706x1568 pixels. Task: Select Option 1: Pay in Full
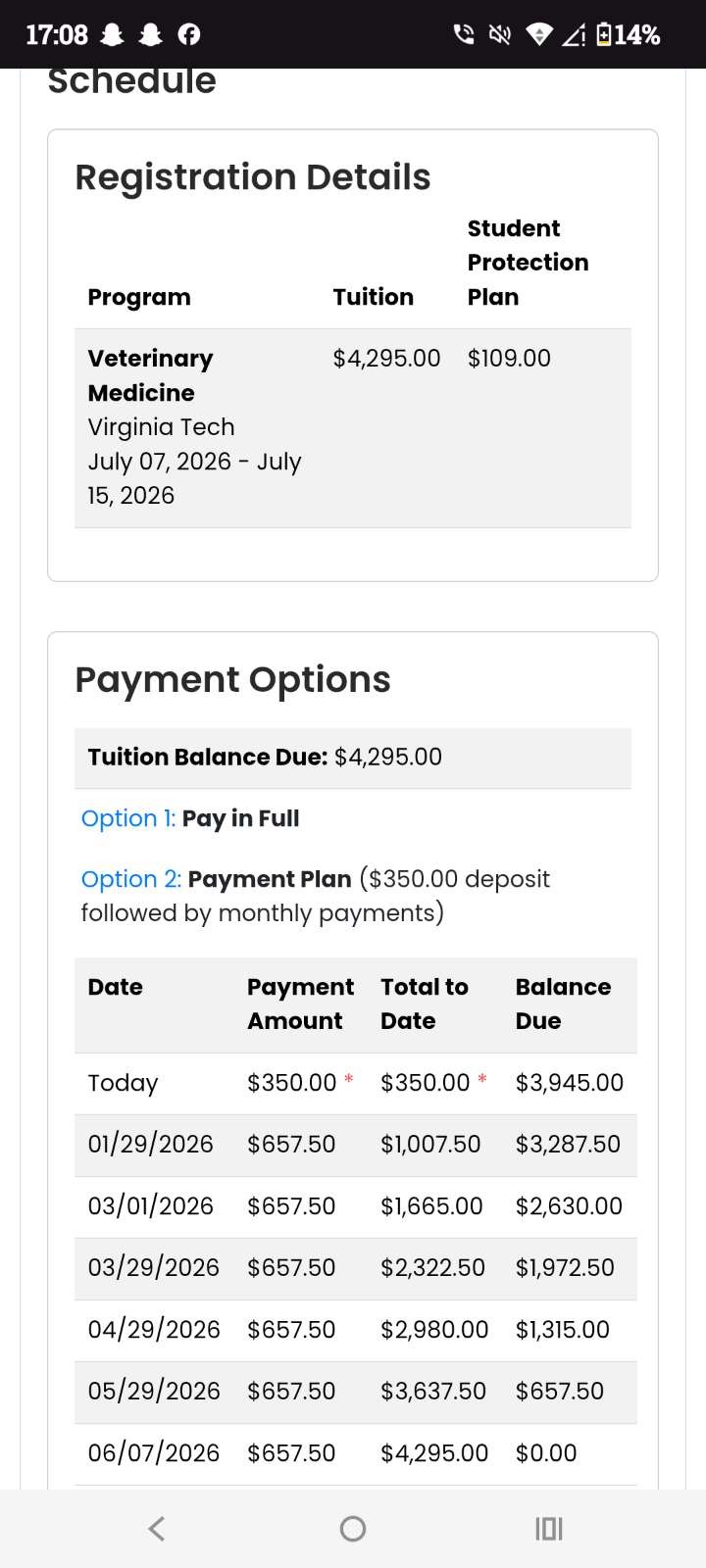190,818
